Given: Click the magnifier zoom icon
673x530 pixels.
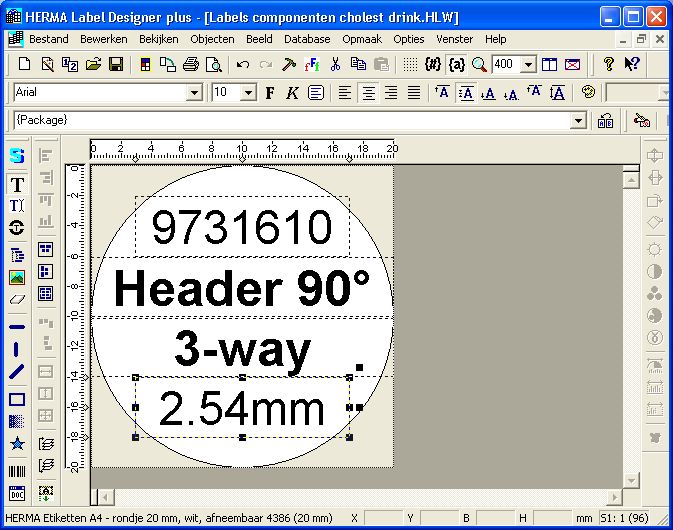Looking at the screenshot, I should (479, 65).
